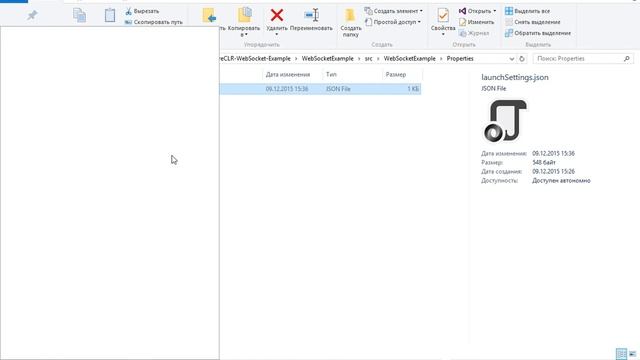The height and width of the screenshot is (360, 640).
Task: Sort by Дата изменения column header
Action: pos(288,75)
